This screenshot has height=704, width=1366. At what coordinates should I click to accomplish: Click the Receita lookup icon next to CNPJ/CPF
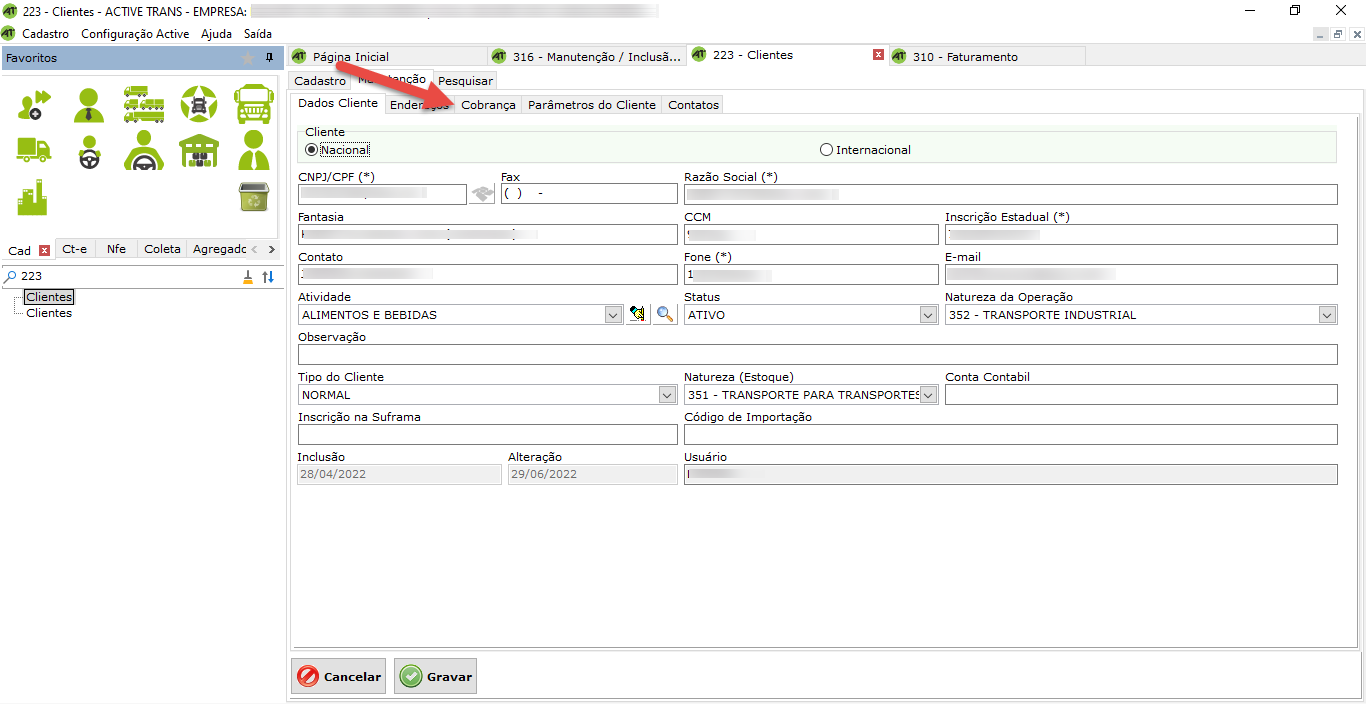coord(482,194)
